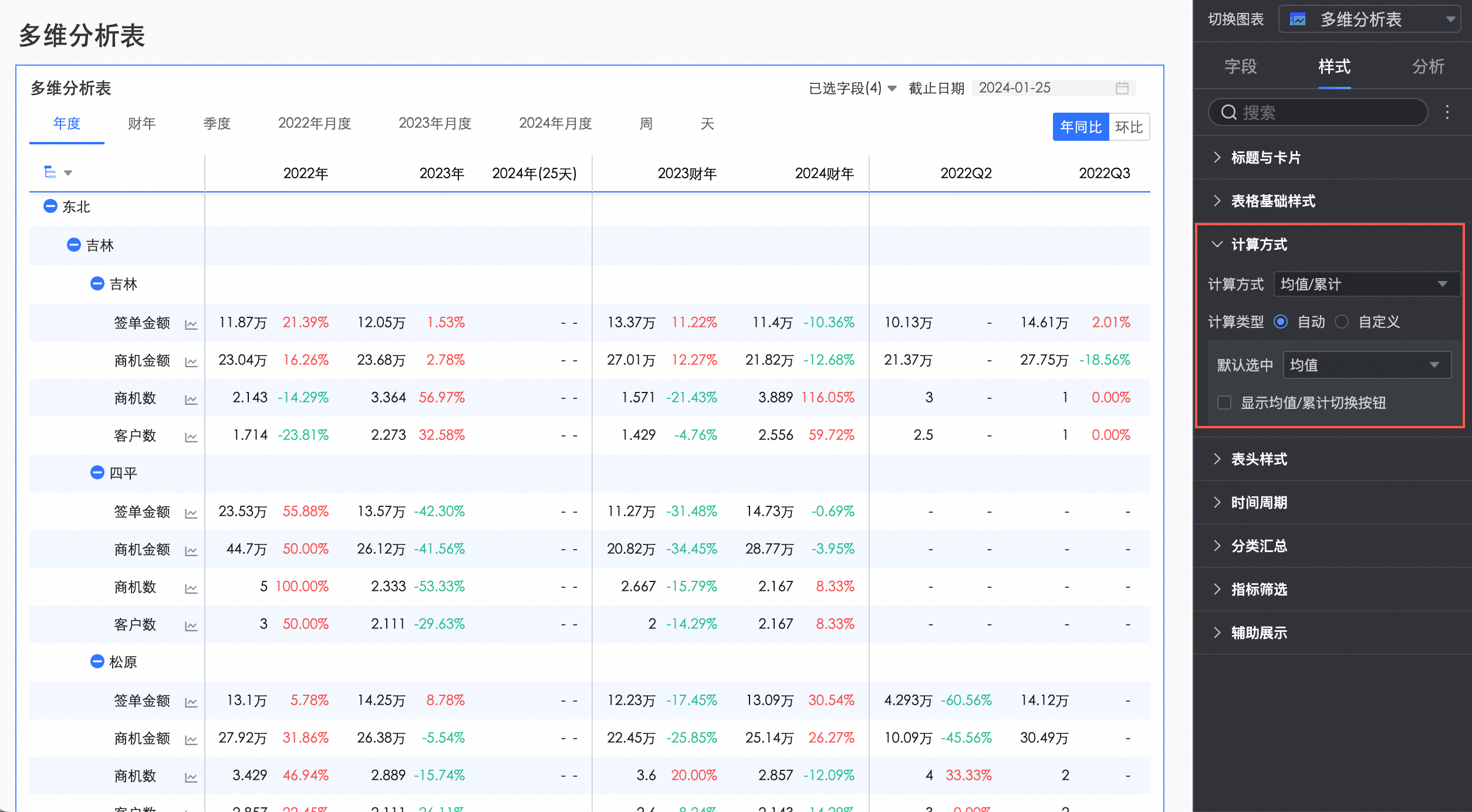Switch to the 字段 panel tab
This screenshot has width=1472, height=812.
tap(1240, 66)
